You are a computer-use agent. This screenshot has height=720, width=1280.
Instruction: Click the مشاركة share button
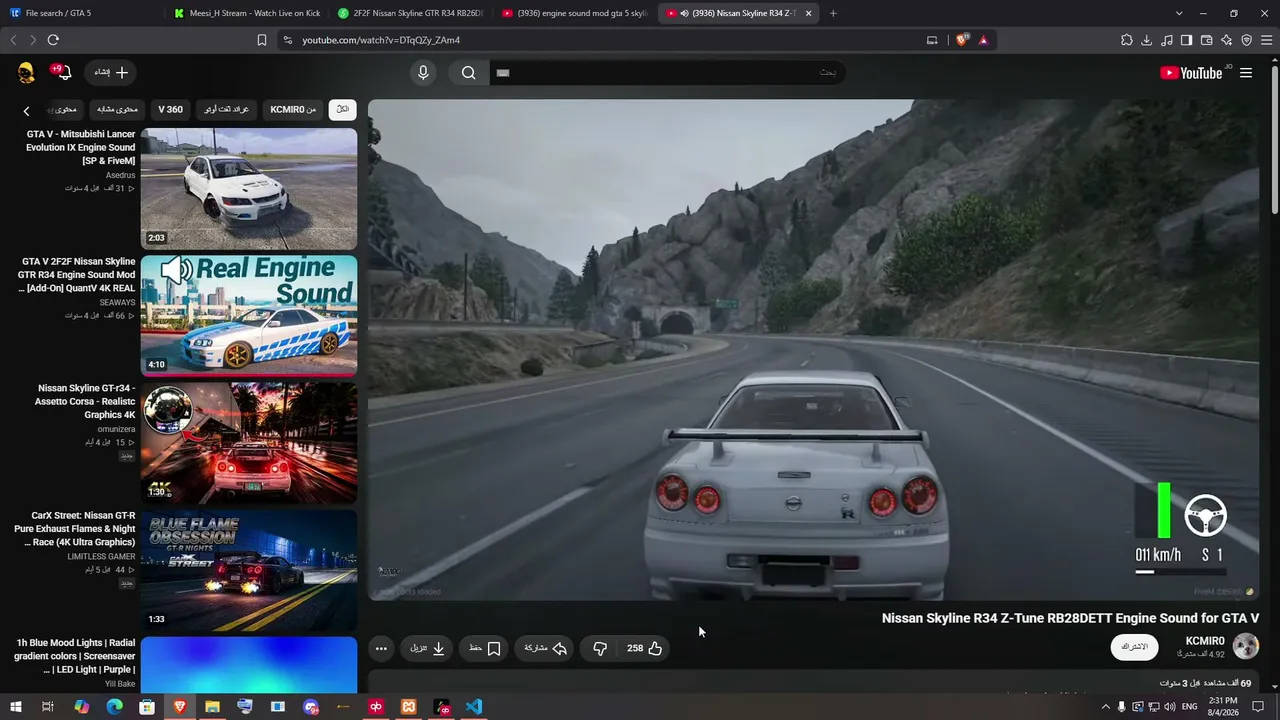tap(546, 648)
